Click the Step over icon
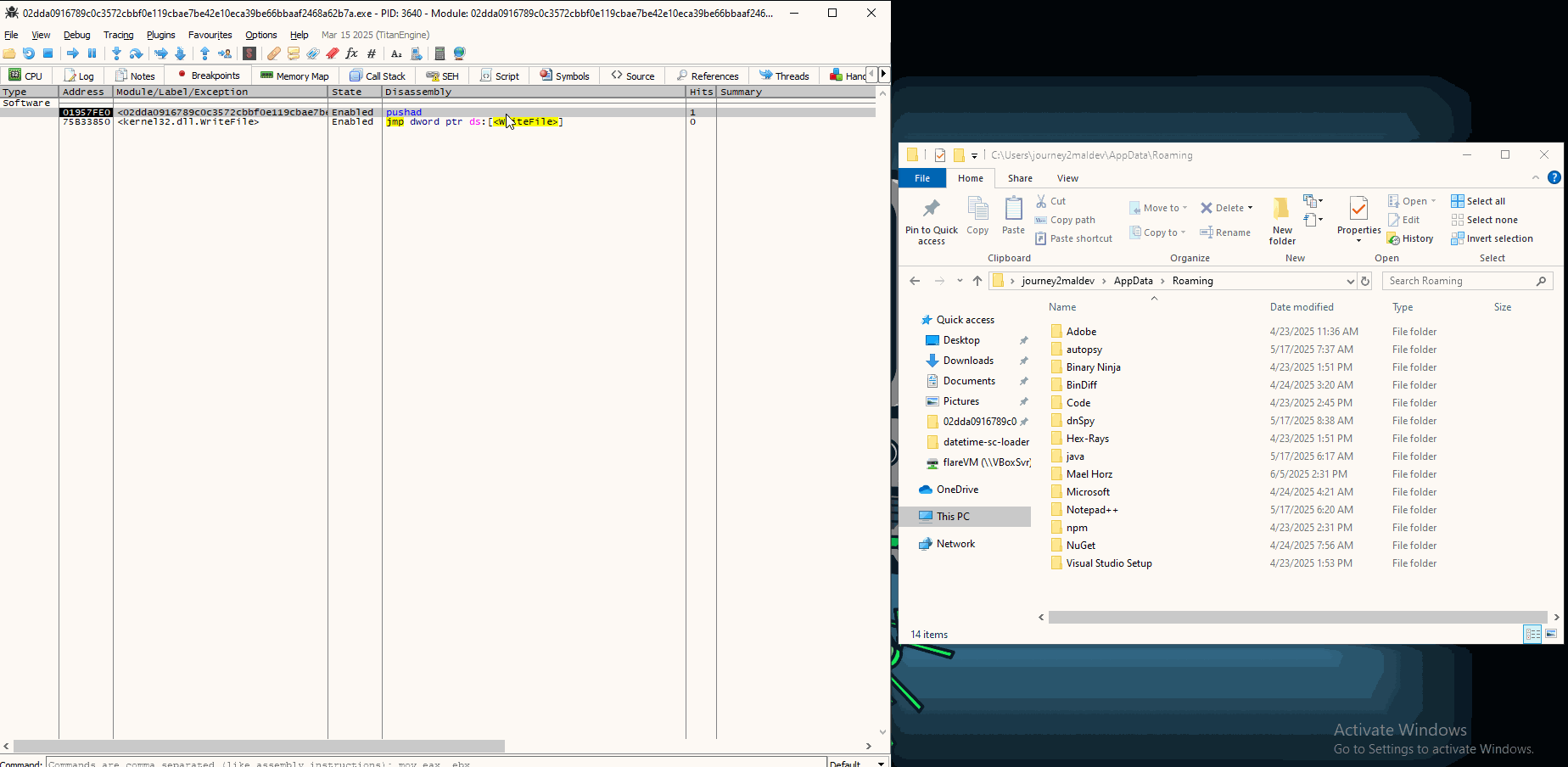The width and height of the screenshot is (1568, 767). [x=136, y=53]
